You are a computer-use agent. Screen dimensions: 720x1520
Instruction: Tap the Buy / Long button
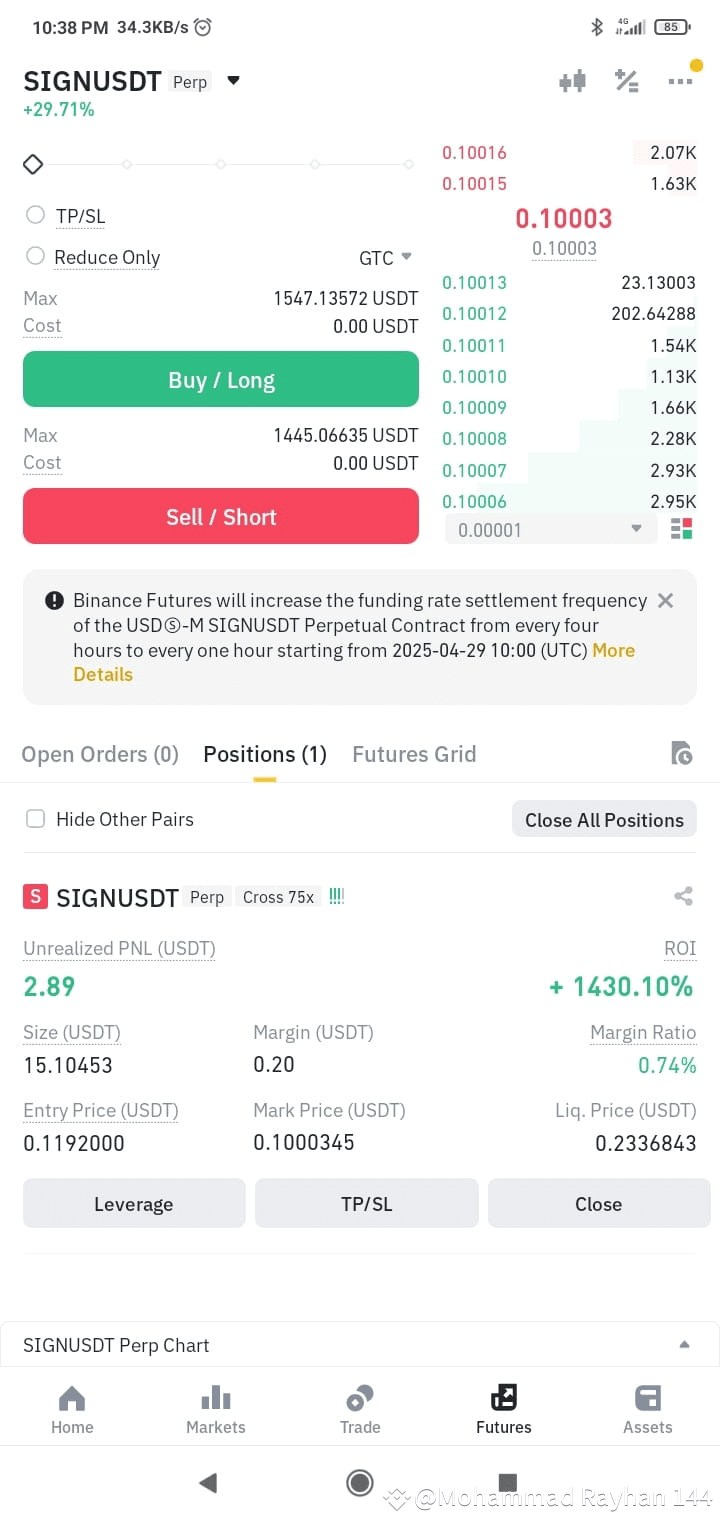click(x=221, y=379)
